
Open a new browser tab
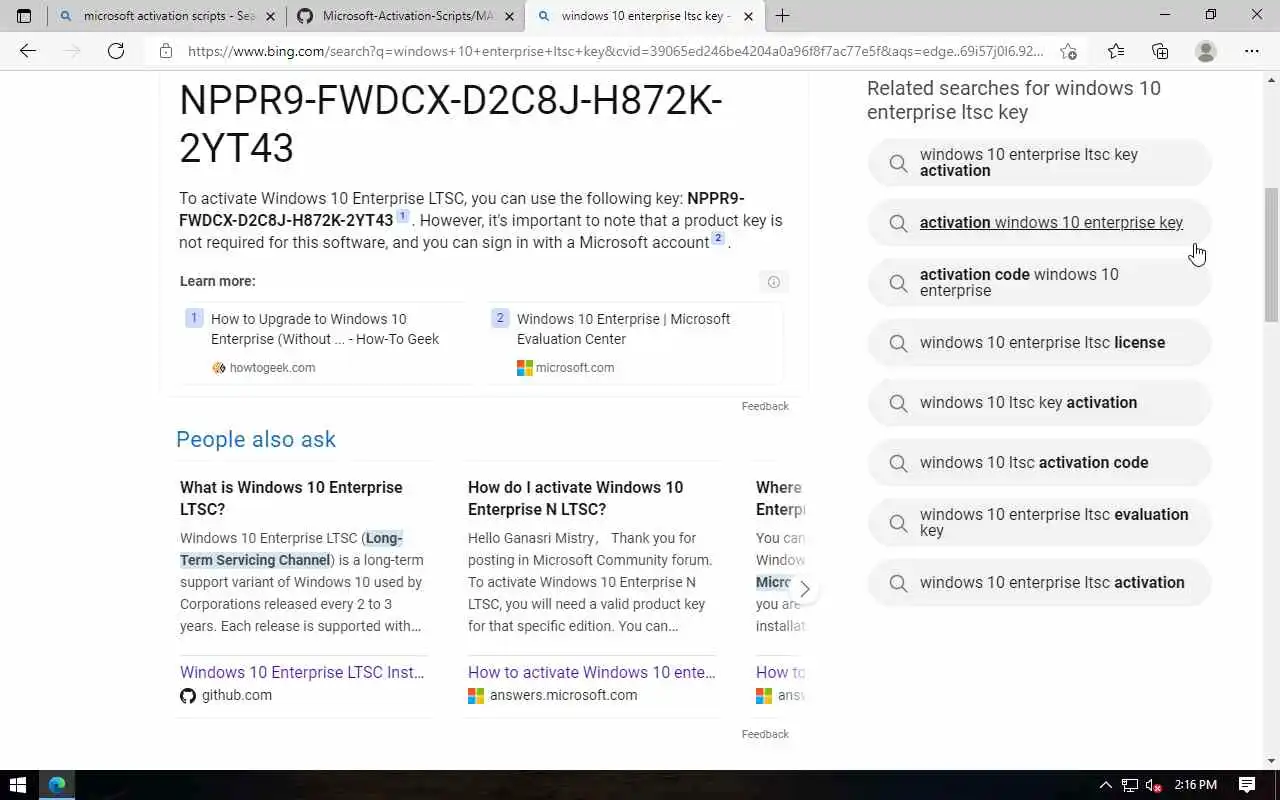click(x=782, y=16)
